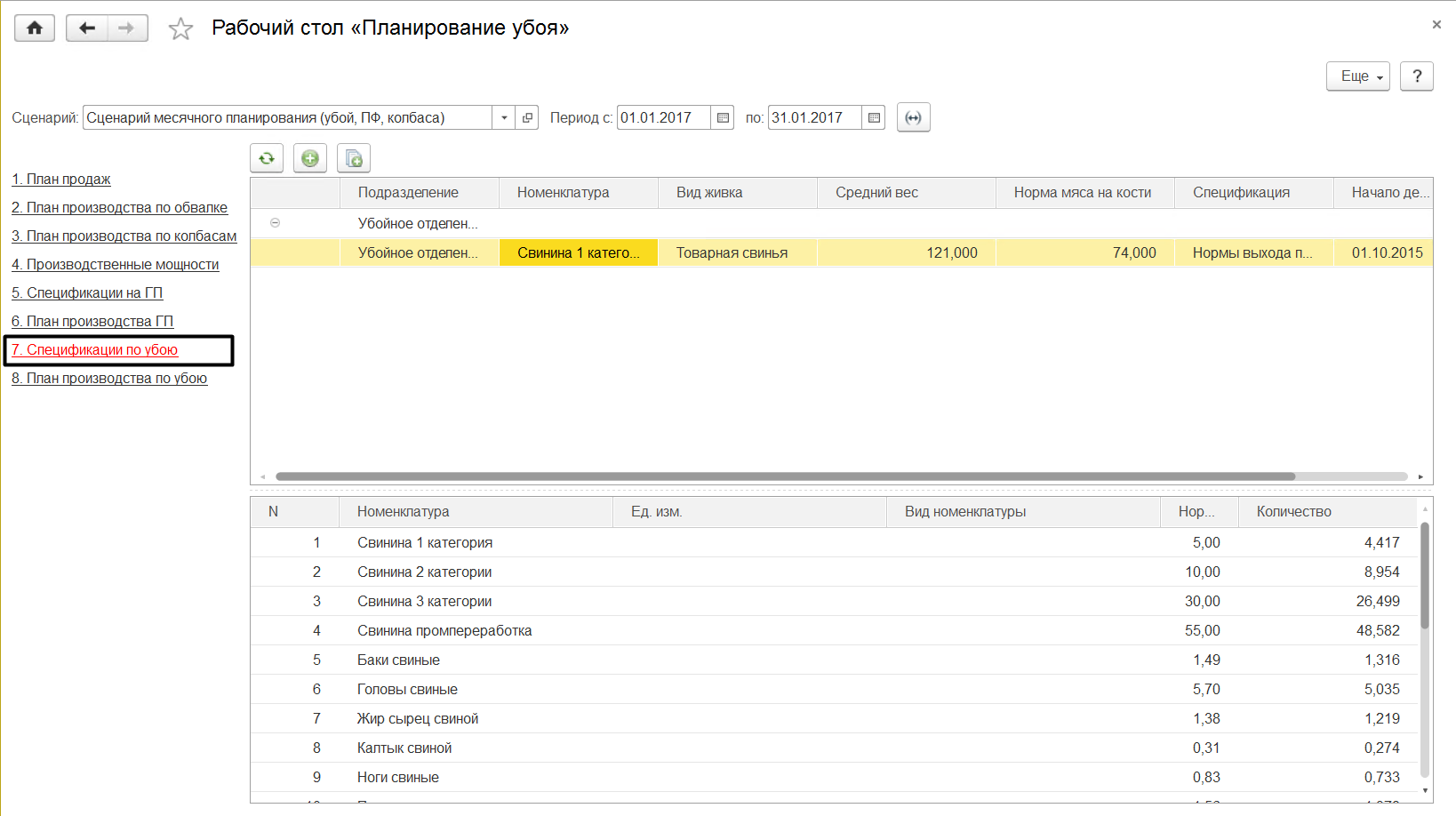Navigate forward with the right arrow
This screenshot has width=1456, height=816.
click(x=127, y=28)
